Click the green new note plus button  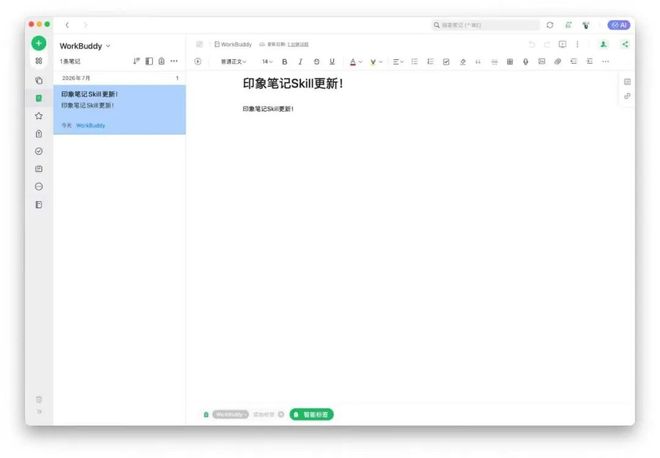[x=39, y=43]
